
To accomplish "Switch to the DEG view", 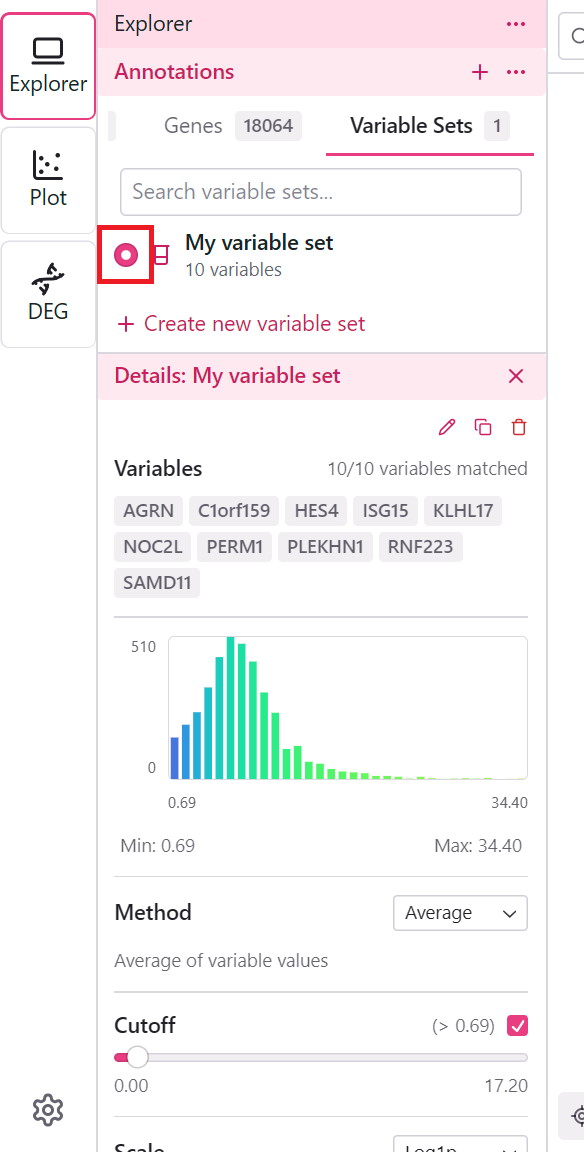I will (47, 293).
